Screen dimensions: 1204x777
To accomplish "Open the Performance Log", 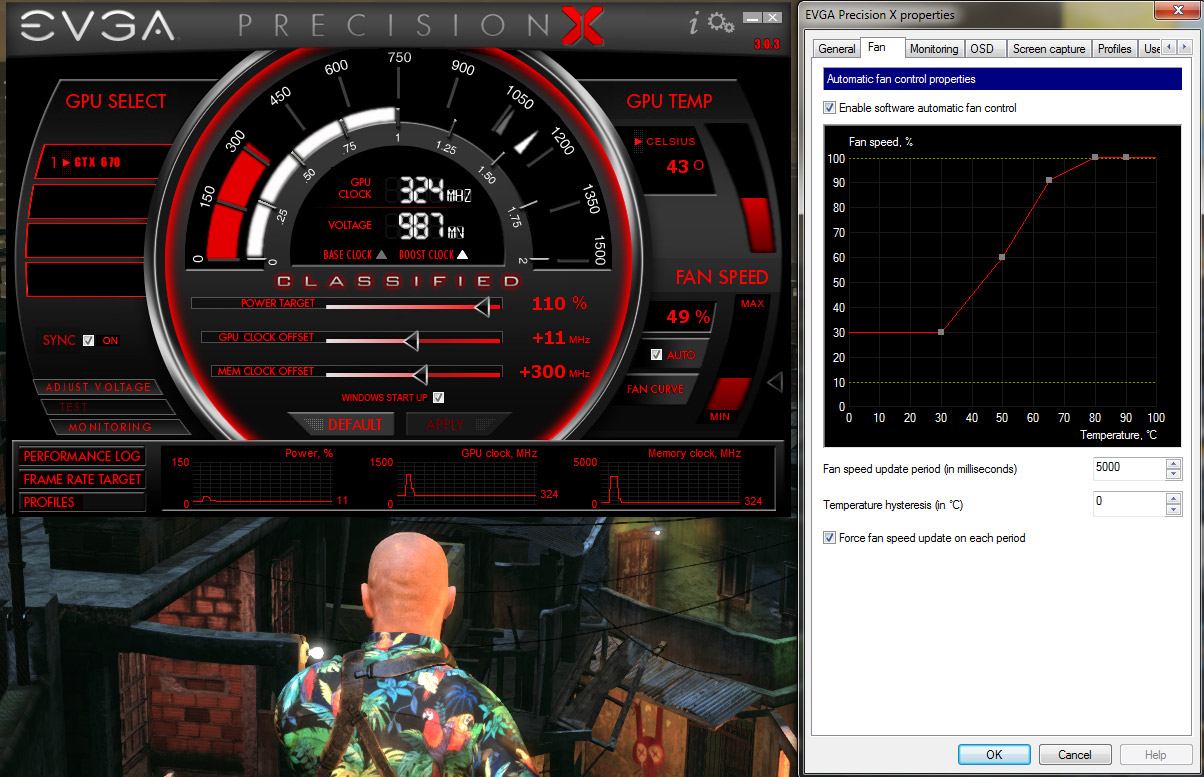I will tap(82, 456).
